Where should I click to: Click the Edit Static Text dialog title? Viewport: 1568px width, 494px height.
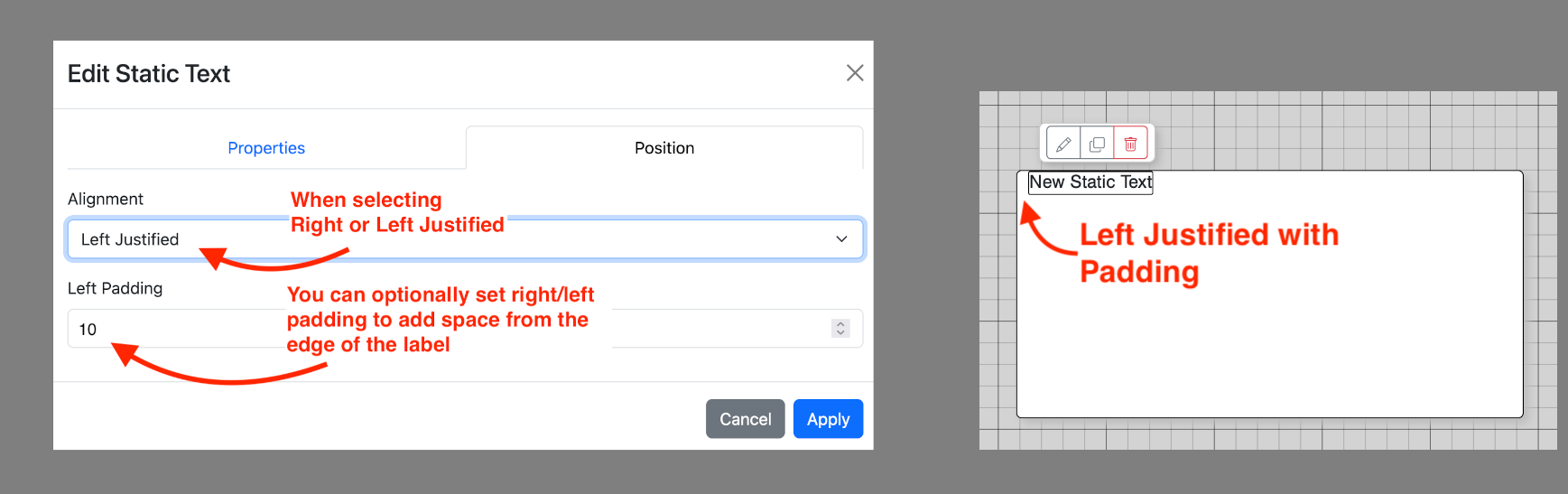click(149, 73)
